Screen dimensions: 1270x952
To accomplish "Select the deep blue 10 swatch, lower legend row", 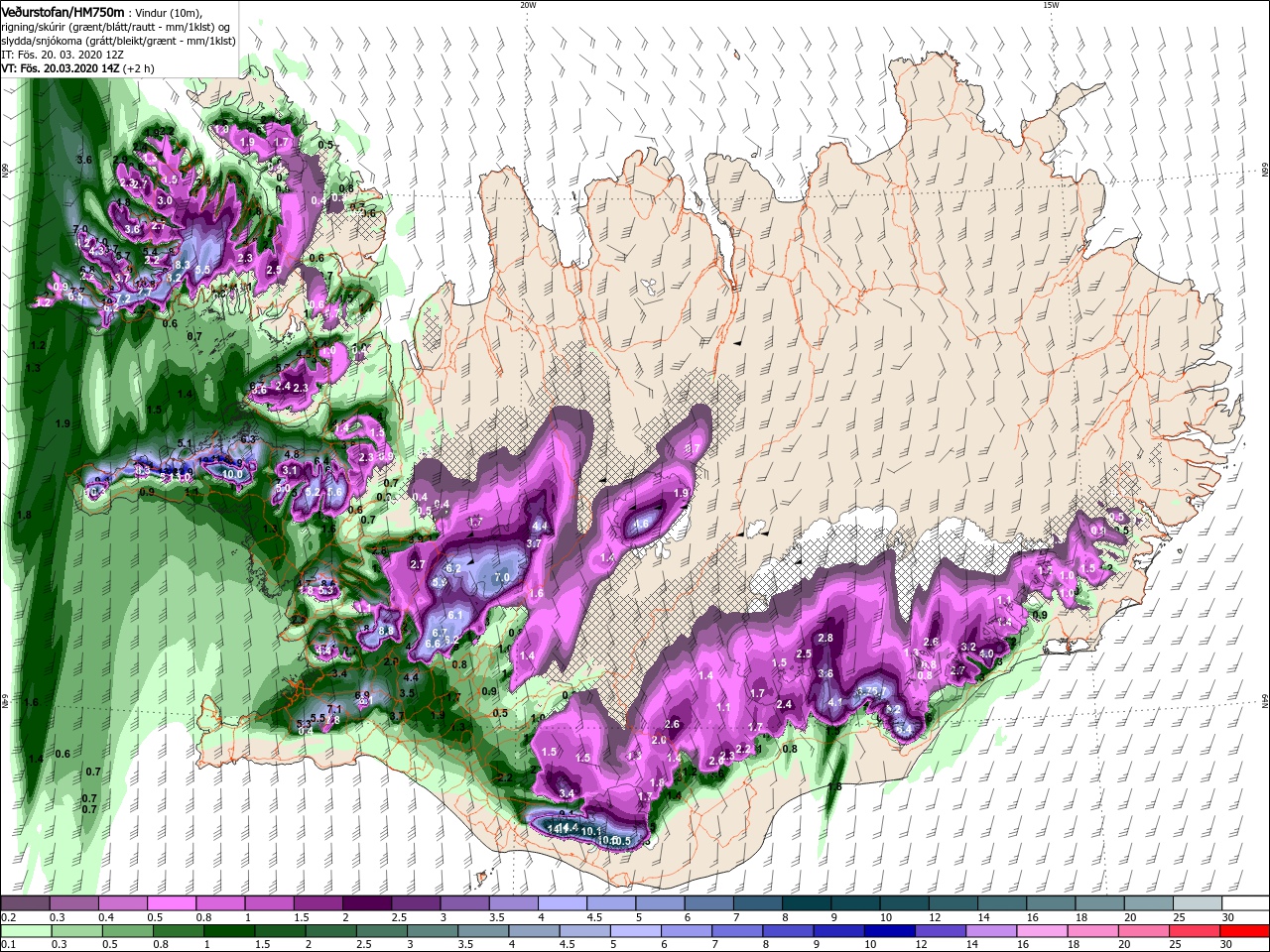I will coord(888,931).
